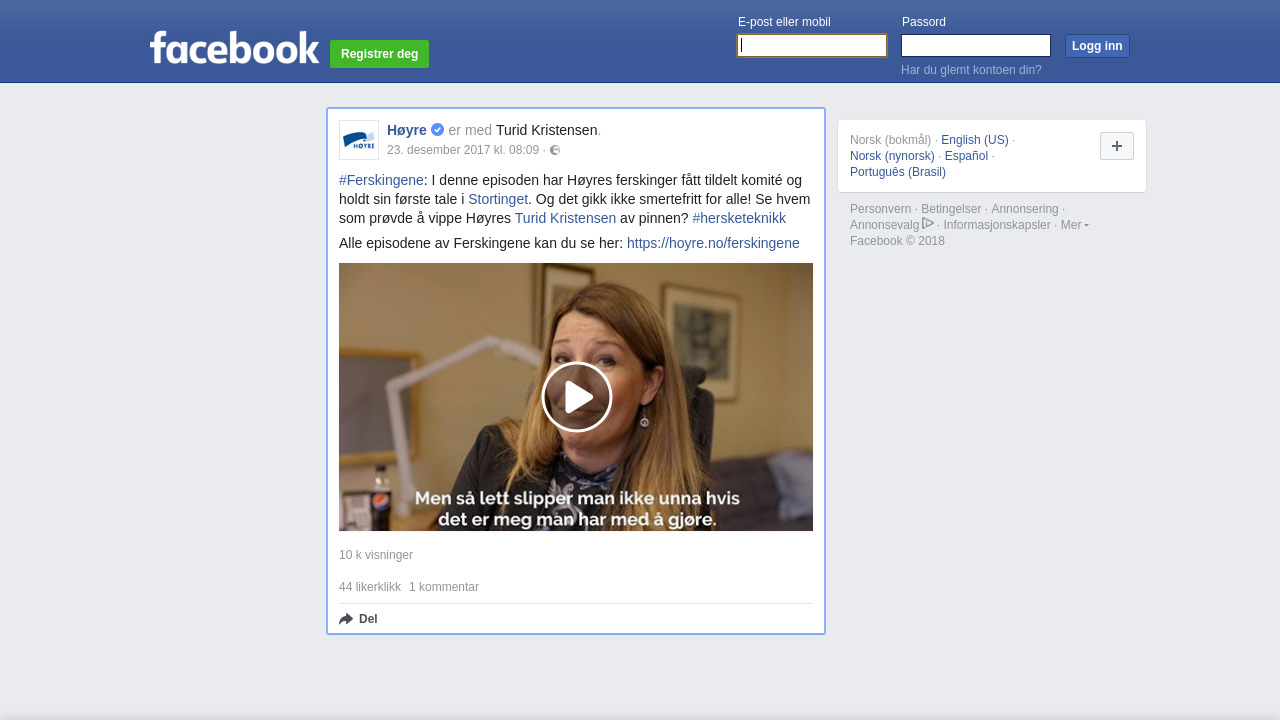Open the Høyre profile picture
This screenshot has height=720, width=1280.
tap(359, 140)
